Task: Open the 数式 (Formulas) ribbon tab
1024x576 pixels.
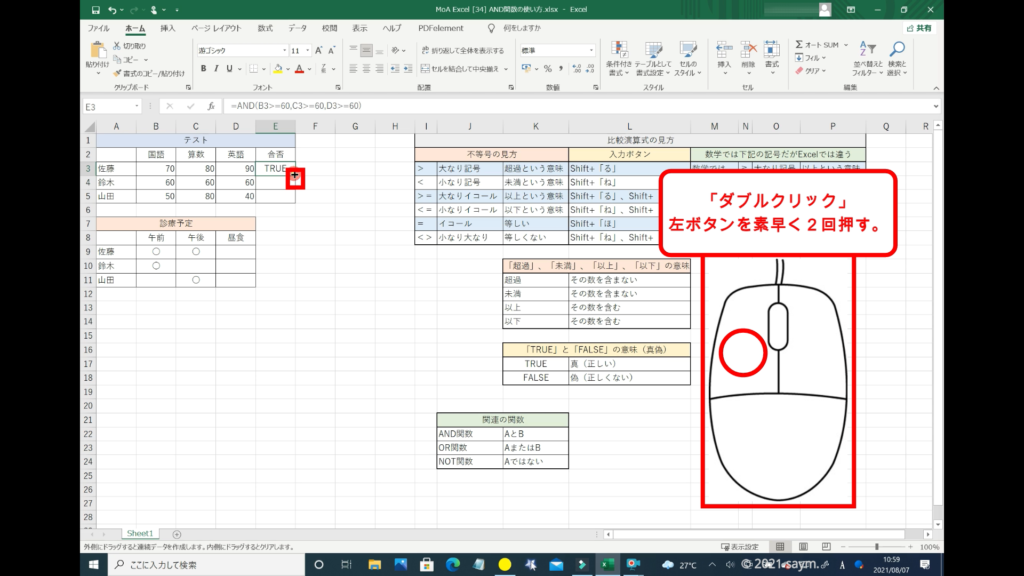Action: 264,29
